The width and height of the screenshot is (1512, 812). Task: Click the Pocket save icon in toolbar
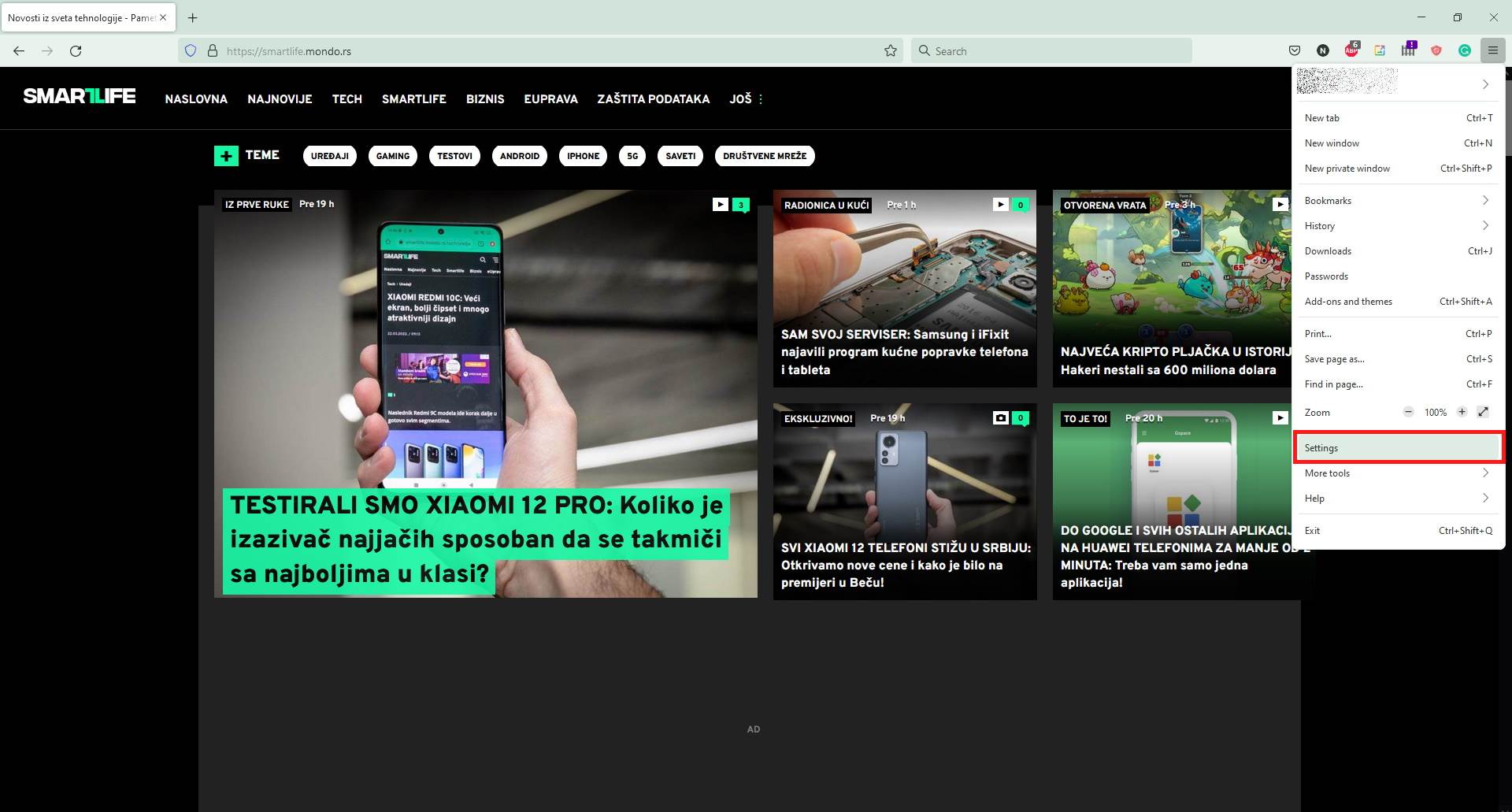pyautogui.click(x=1294, y=50)
